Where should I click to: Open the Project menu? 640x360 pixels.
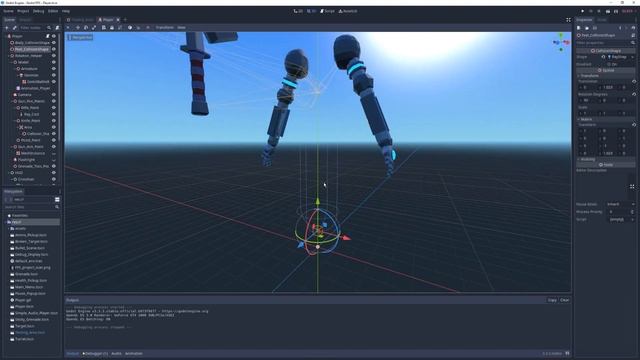point(23,11)
